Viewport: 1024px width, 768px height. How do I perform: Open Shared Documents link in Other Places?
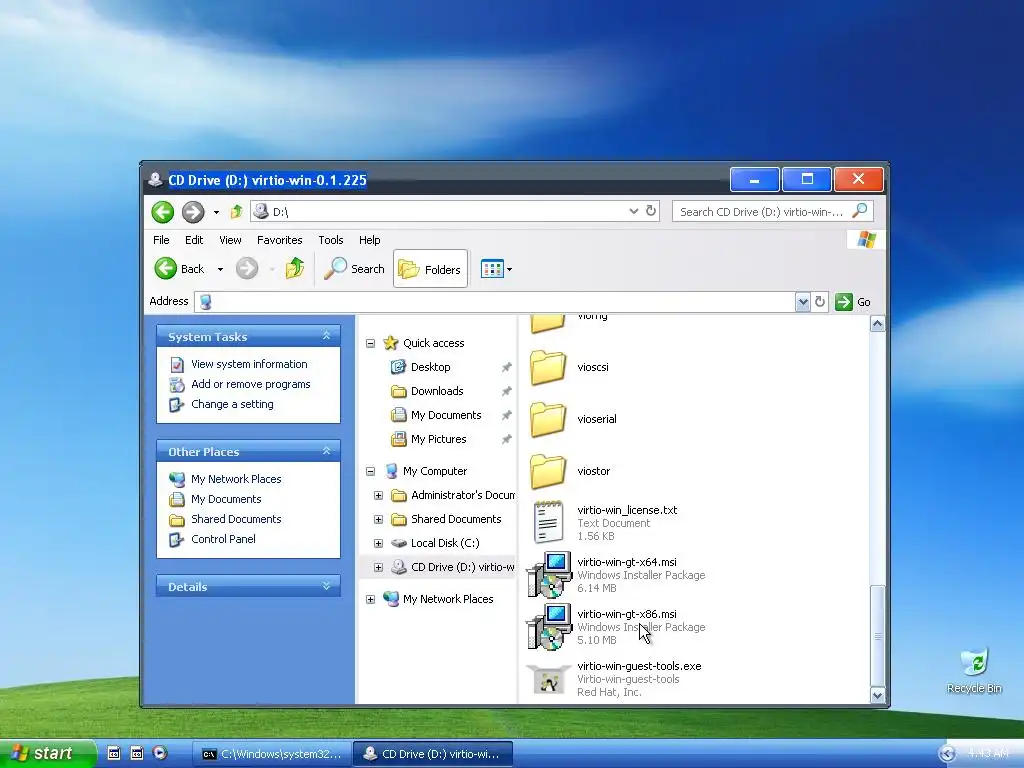click(x=236, y=519)
